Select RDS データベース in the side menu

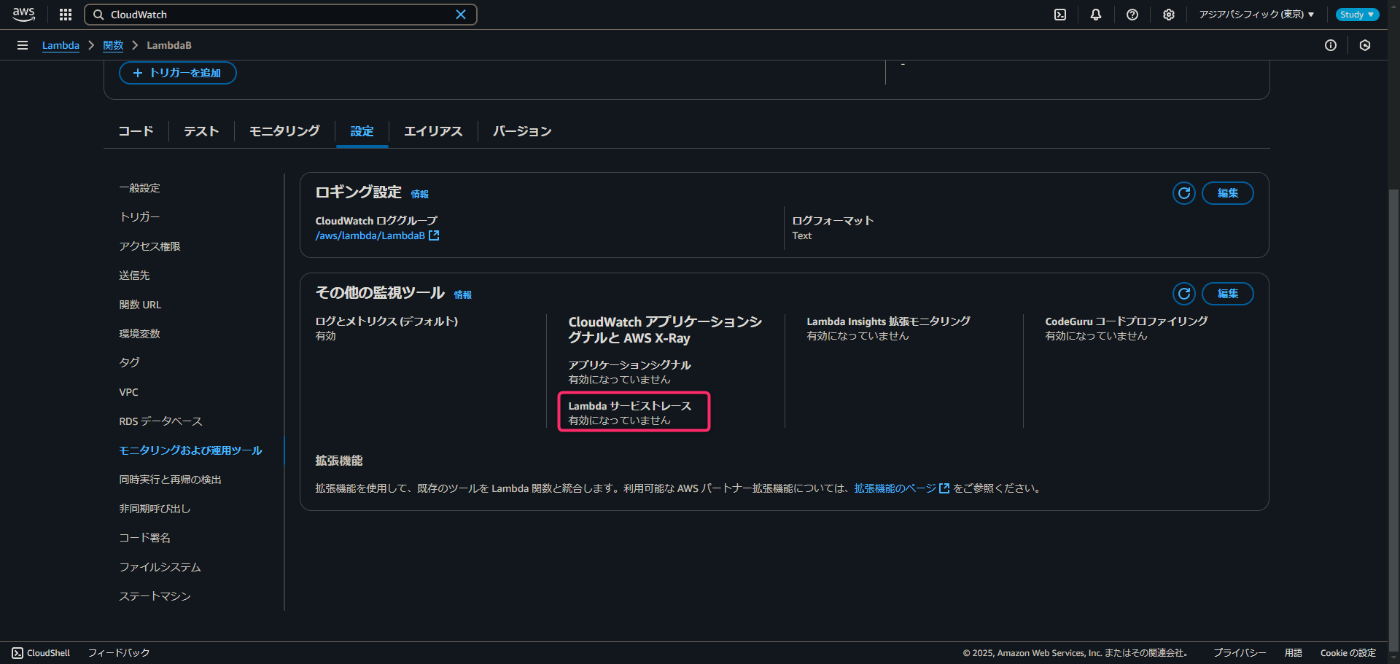(x=161, y=421)
